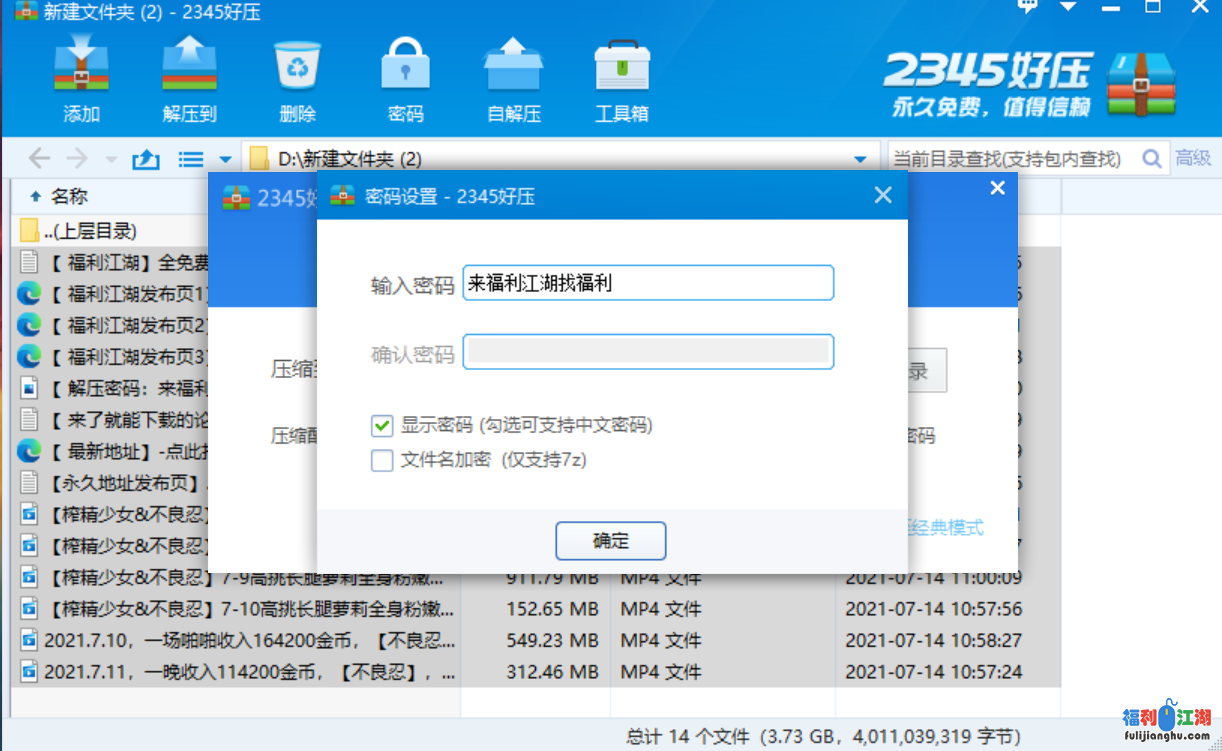Uncheck the 显示密码 checkbox

click(382, 426)
